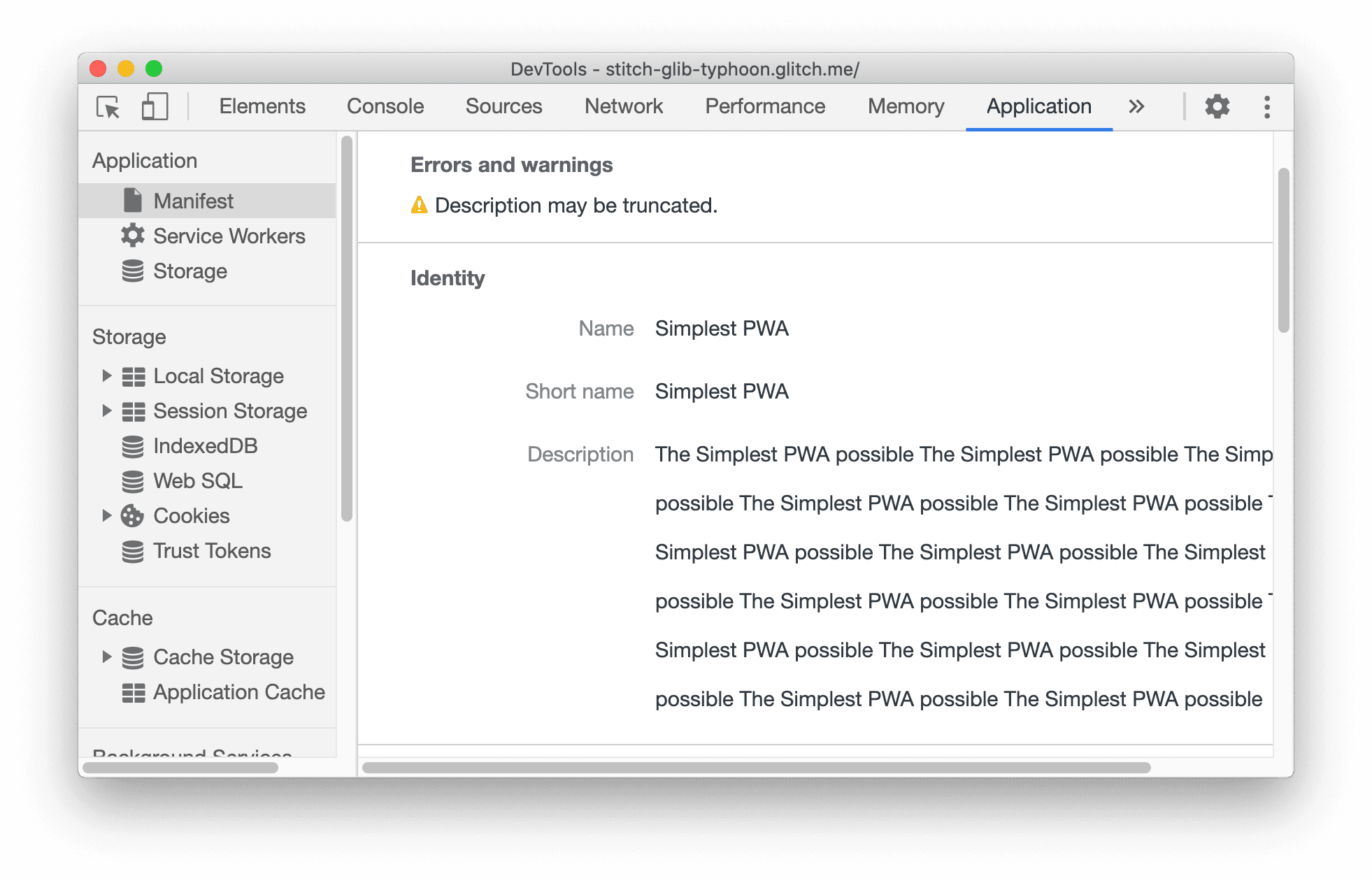
Task: Select the Web SQL sidebar item
Action: pos(197,481)
